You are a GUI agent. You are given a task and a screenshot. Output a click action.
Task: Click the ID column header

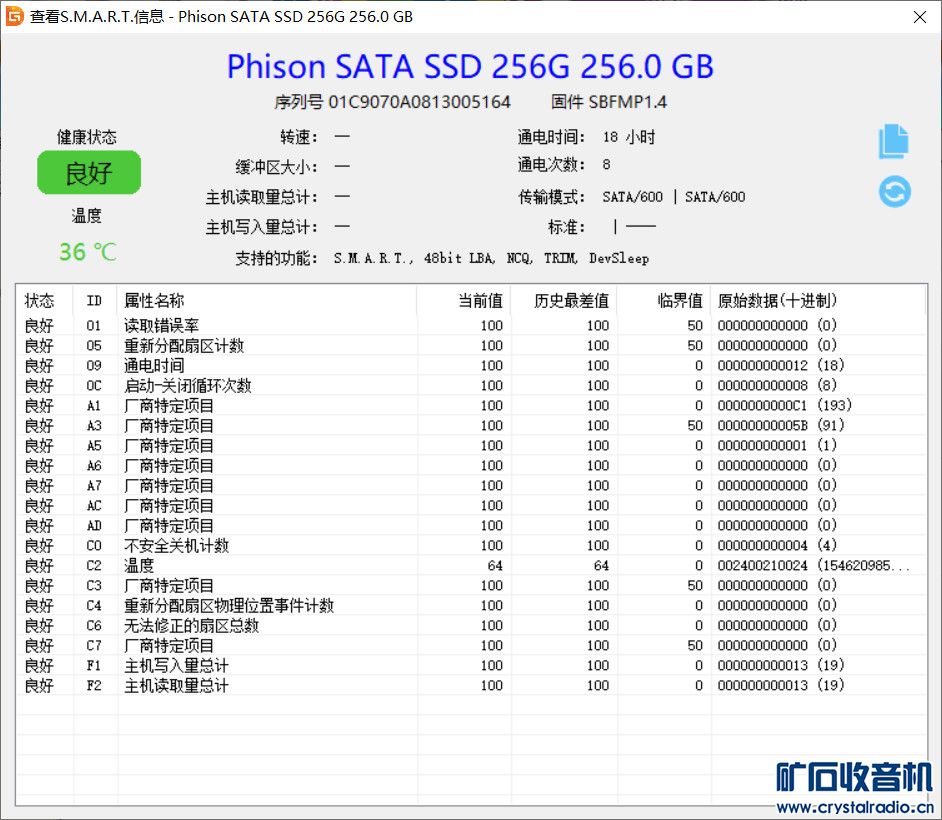(95, 300)
